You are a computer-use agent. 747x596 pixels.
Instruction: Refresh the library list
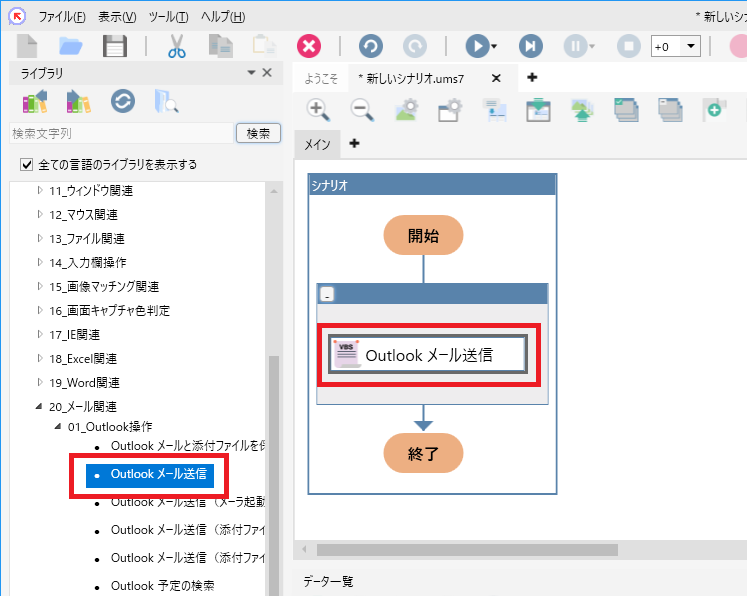pos(123,101)
